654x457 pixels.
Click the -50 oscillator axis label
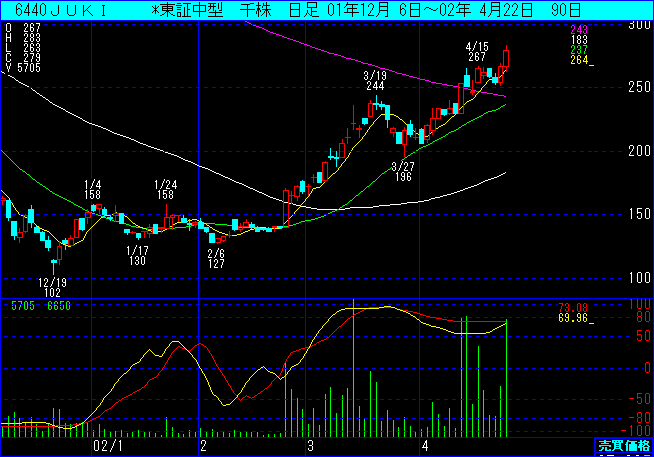point(639,399)
